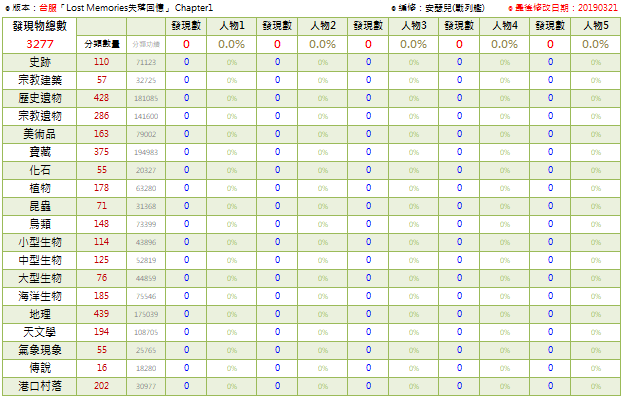Select the 中型生物 category cell

tap(39, 260)
